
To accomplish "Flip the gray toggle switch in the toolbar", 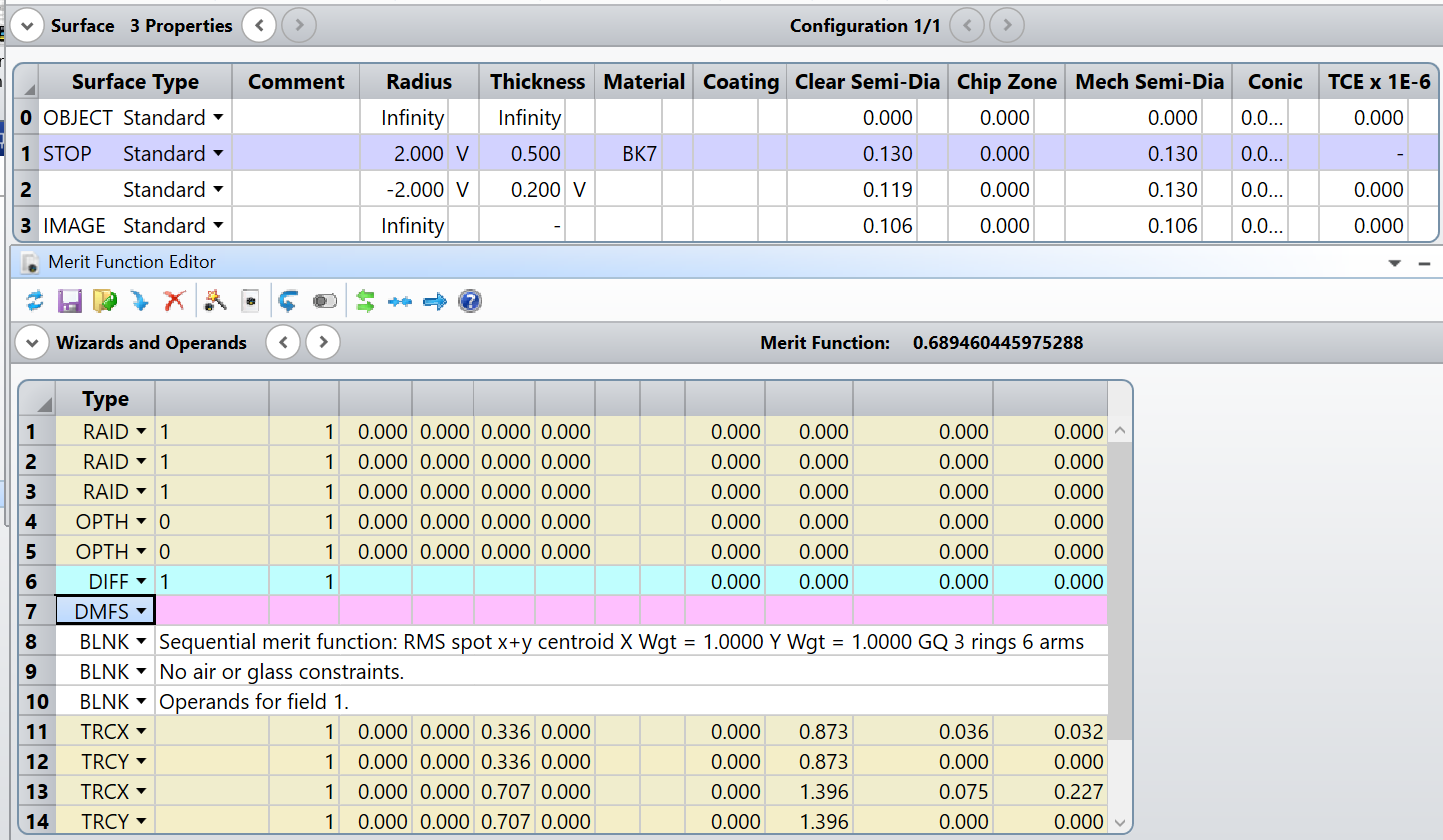I will [x=326, y=301].
